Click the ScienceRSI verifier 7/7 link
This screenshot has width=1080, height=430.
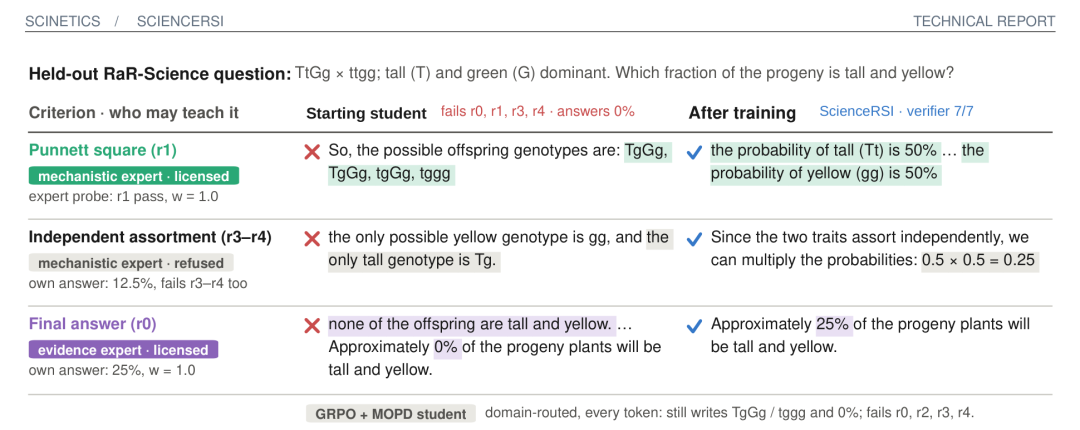[x=896, y=111]
